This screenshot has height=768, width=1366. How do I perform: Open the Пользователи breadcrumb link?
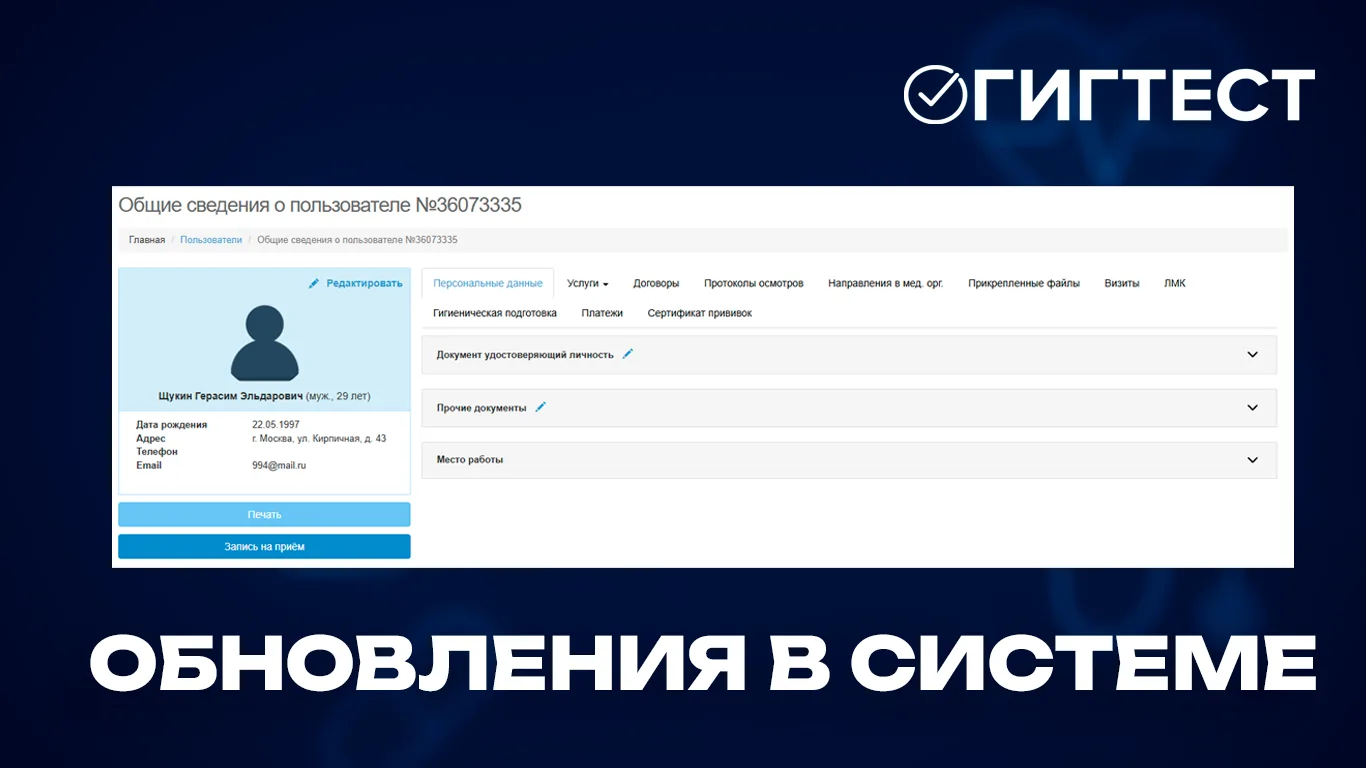[211, 240]
